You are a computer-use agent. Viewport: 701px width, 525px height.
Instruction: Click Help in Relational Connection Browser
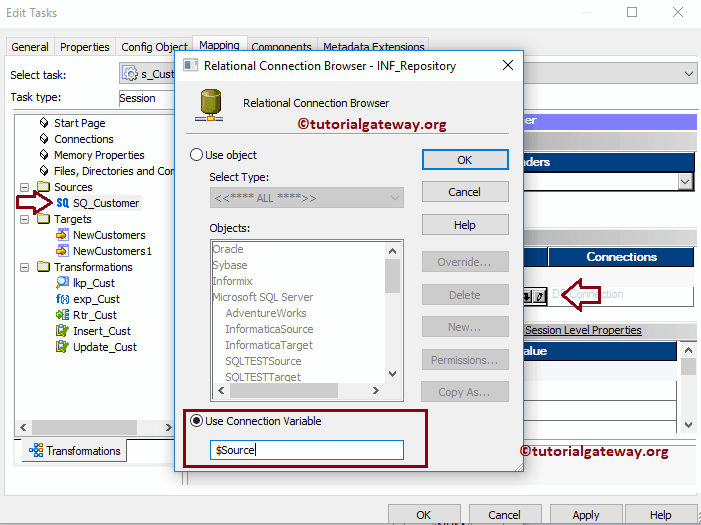coord(465,224)
